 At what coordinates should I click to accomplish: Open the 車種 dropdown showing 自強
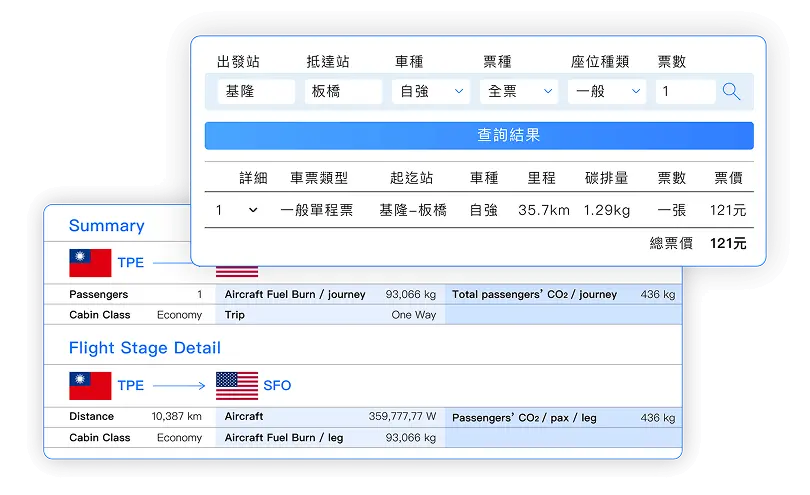(431, 91)
